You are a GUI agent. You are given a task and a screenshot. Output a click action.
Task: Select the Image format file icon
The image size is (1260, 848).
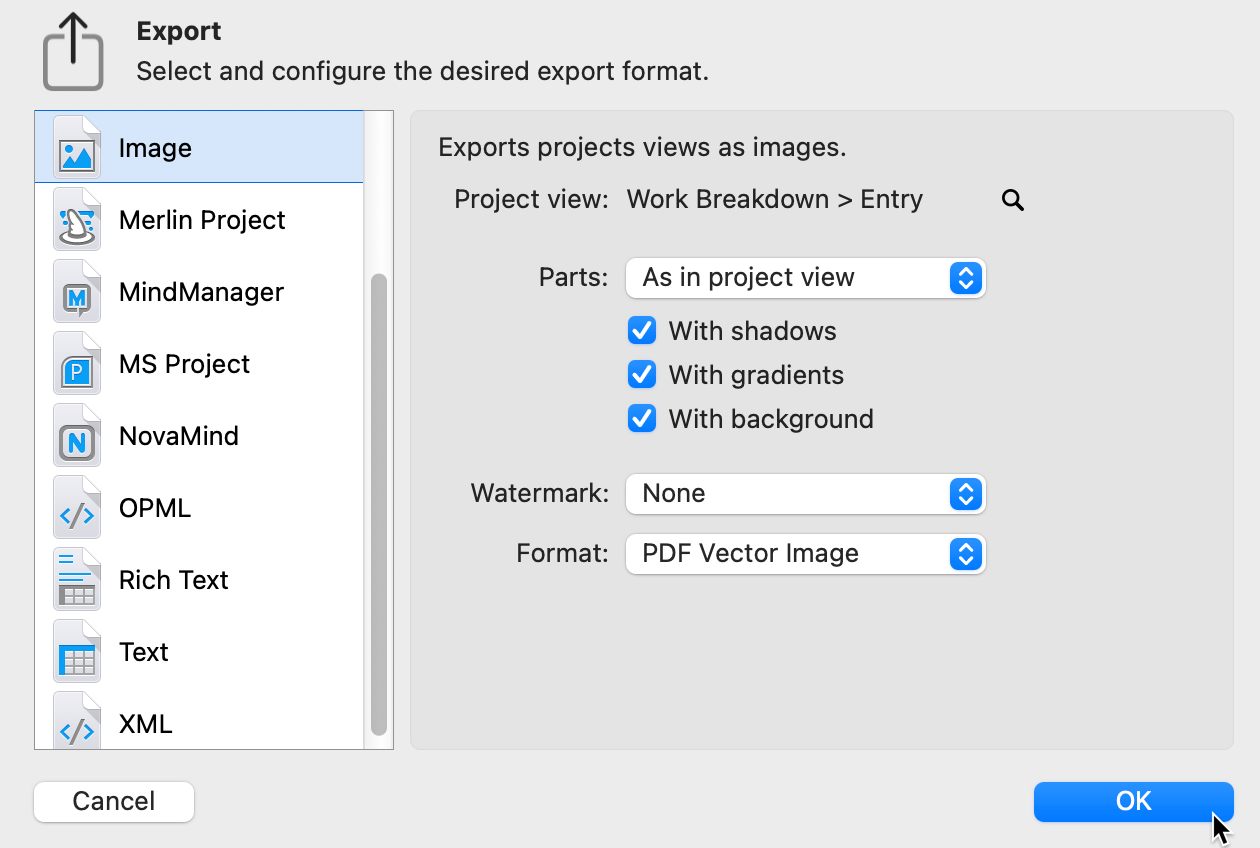[77, 148]
